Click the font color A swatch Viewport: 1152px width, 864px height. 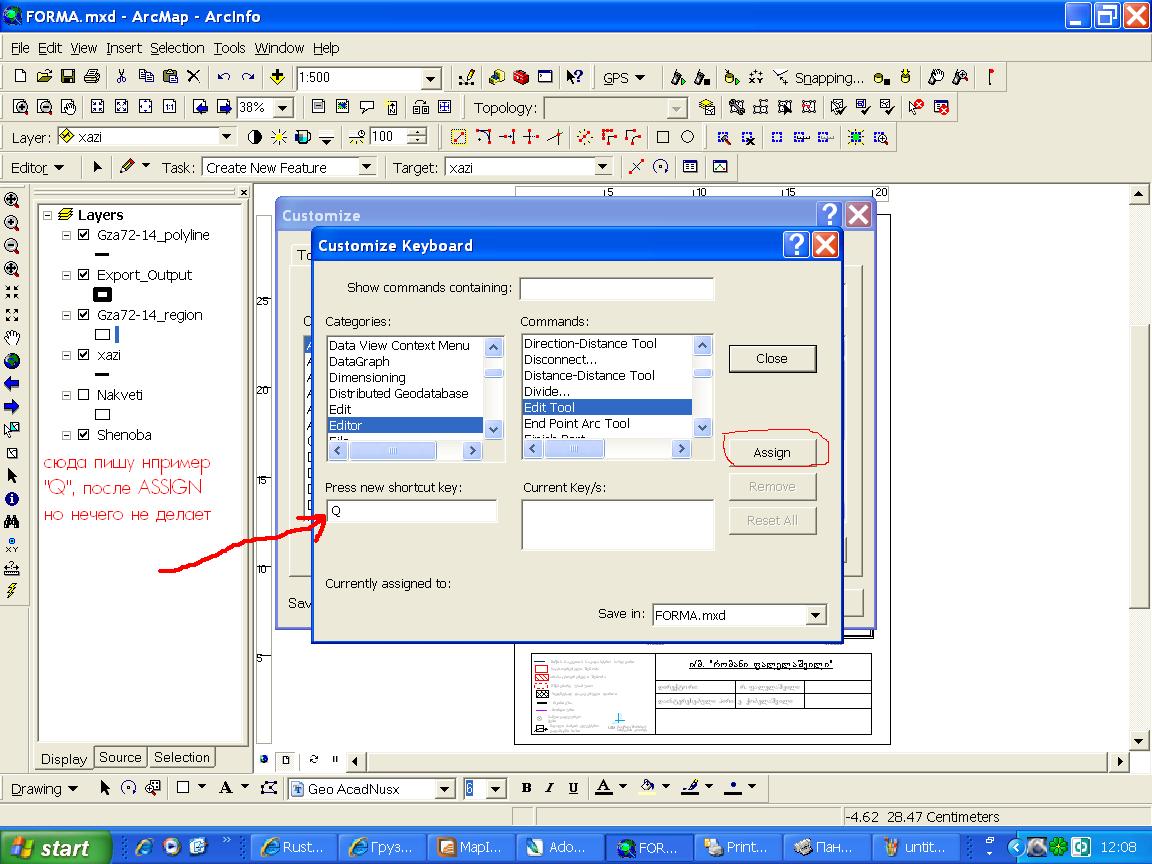(x=603, y=788)
